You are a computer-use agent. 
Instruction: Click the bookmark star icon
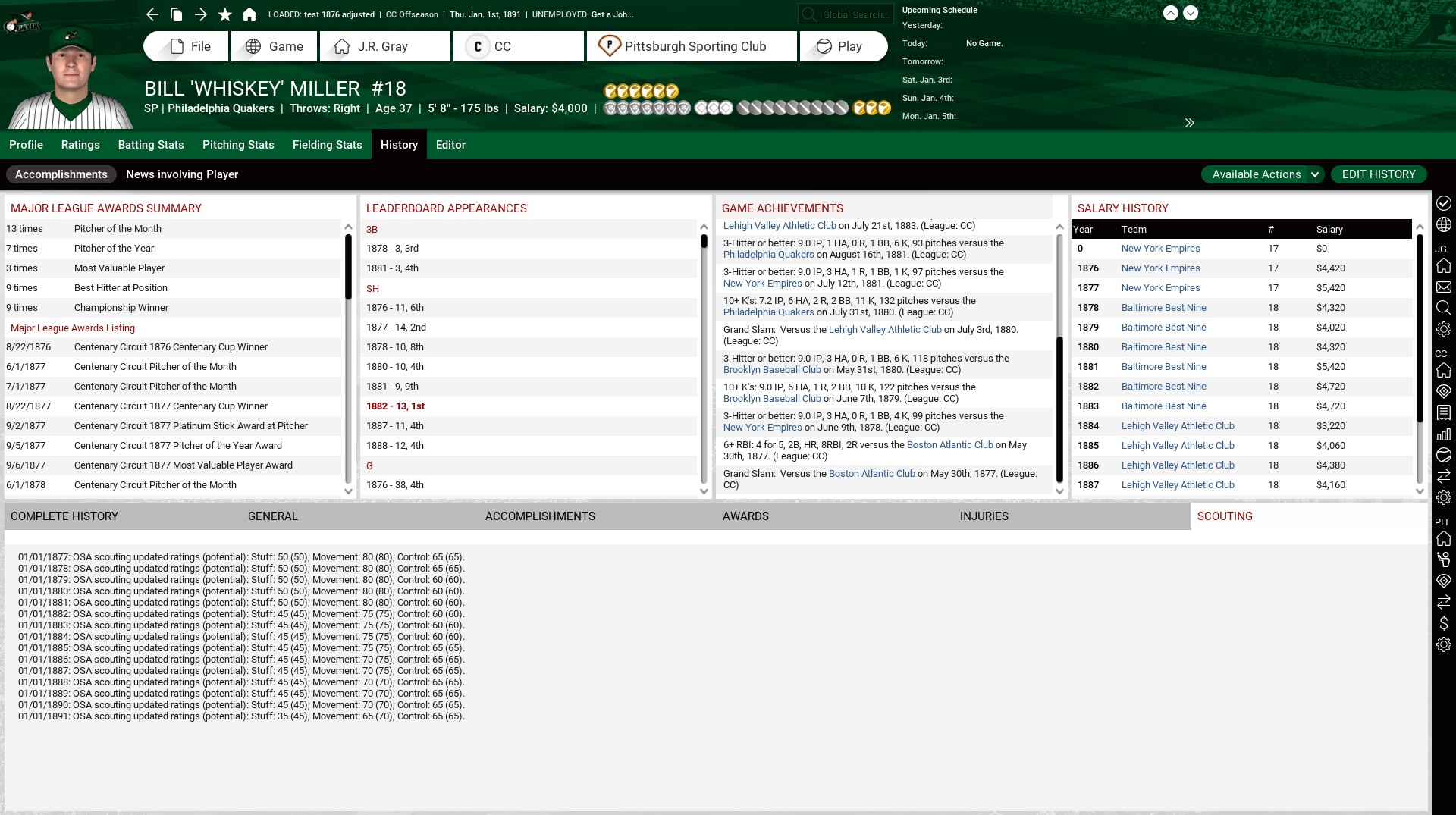[225, 14]
